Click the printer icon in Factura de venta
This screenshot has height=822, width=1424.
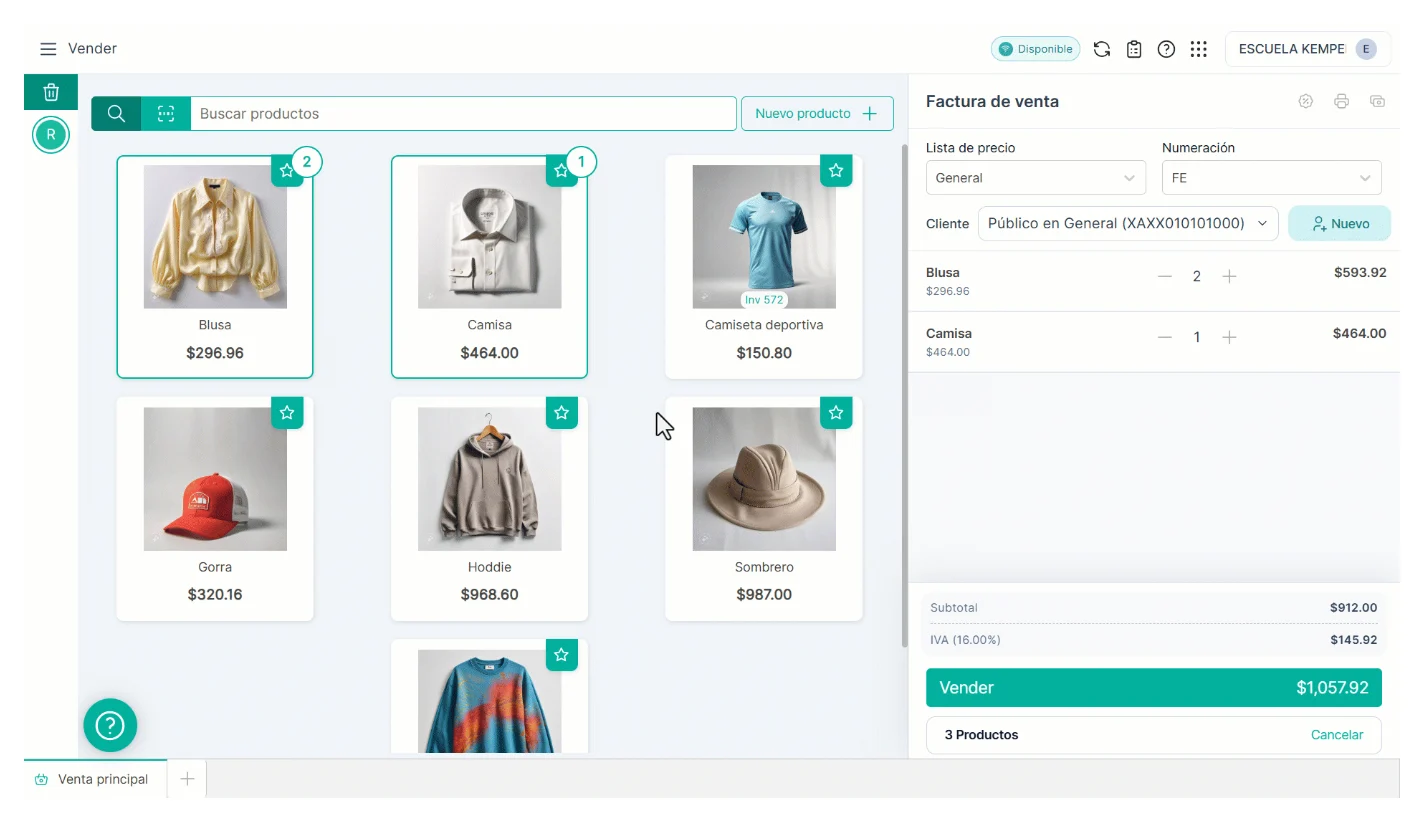point(1342,101)
